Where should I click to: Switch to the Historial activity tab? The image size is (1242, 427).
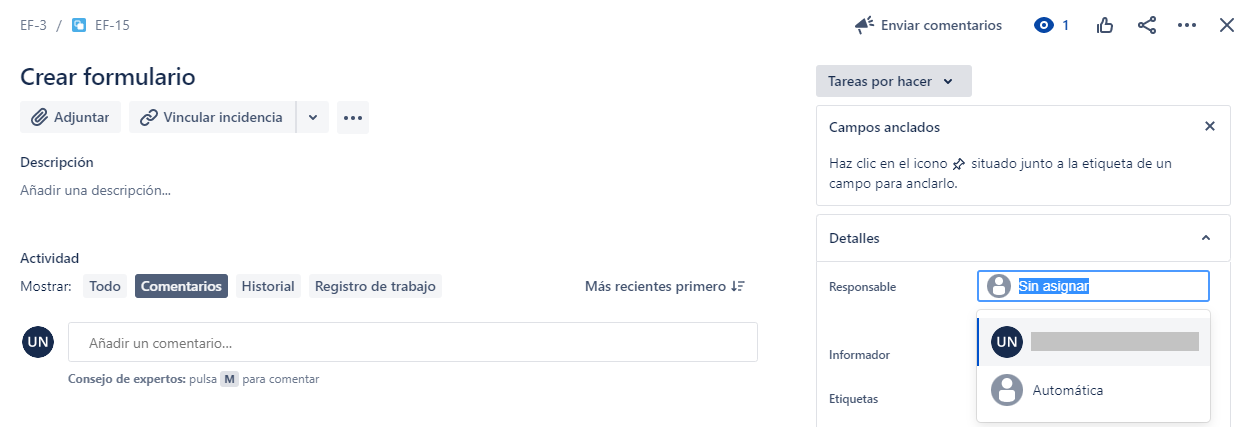268,286
